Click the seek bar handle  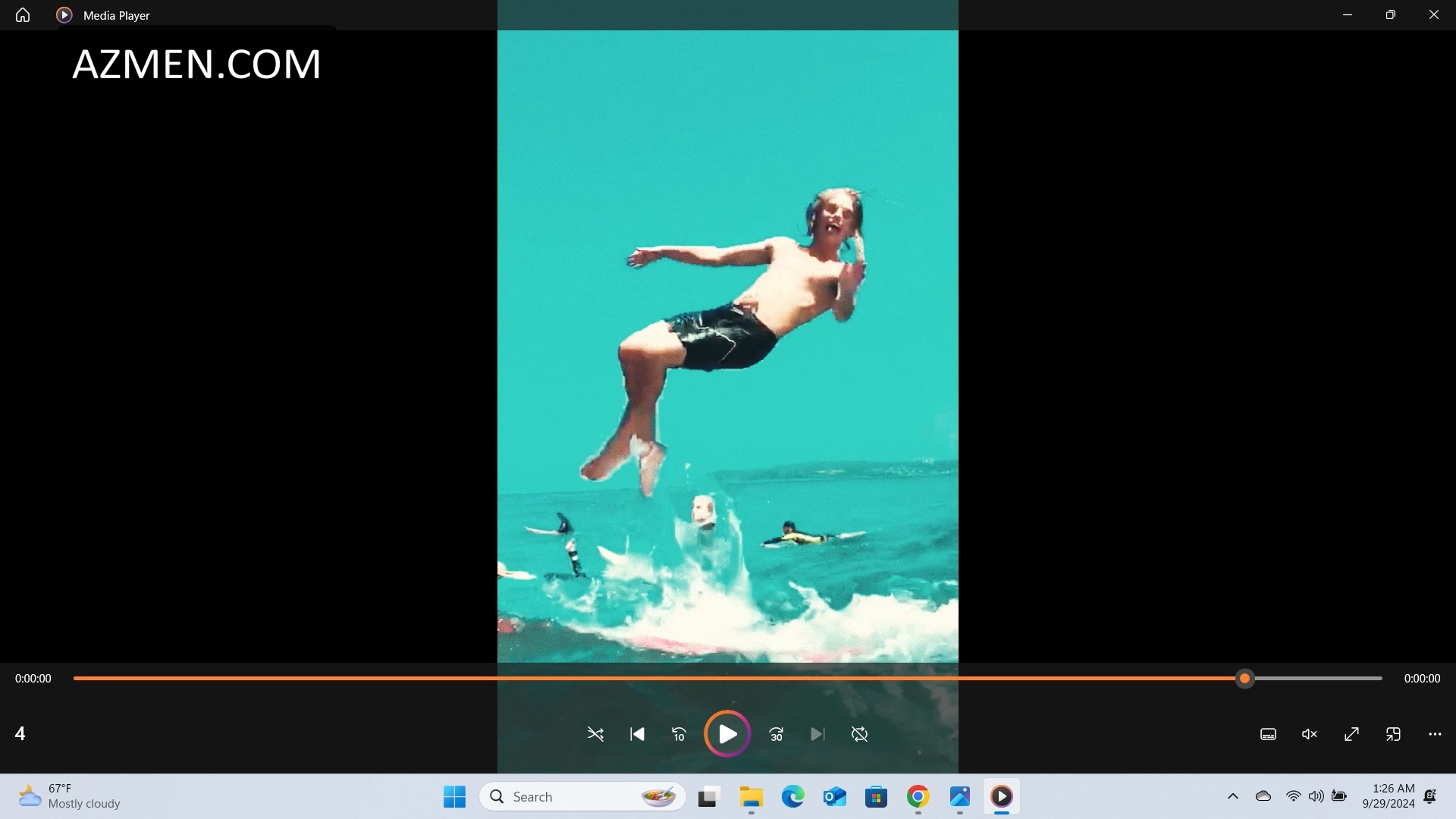(1244, 679)
